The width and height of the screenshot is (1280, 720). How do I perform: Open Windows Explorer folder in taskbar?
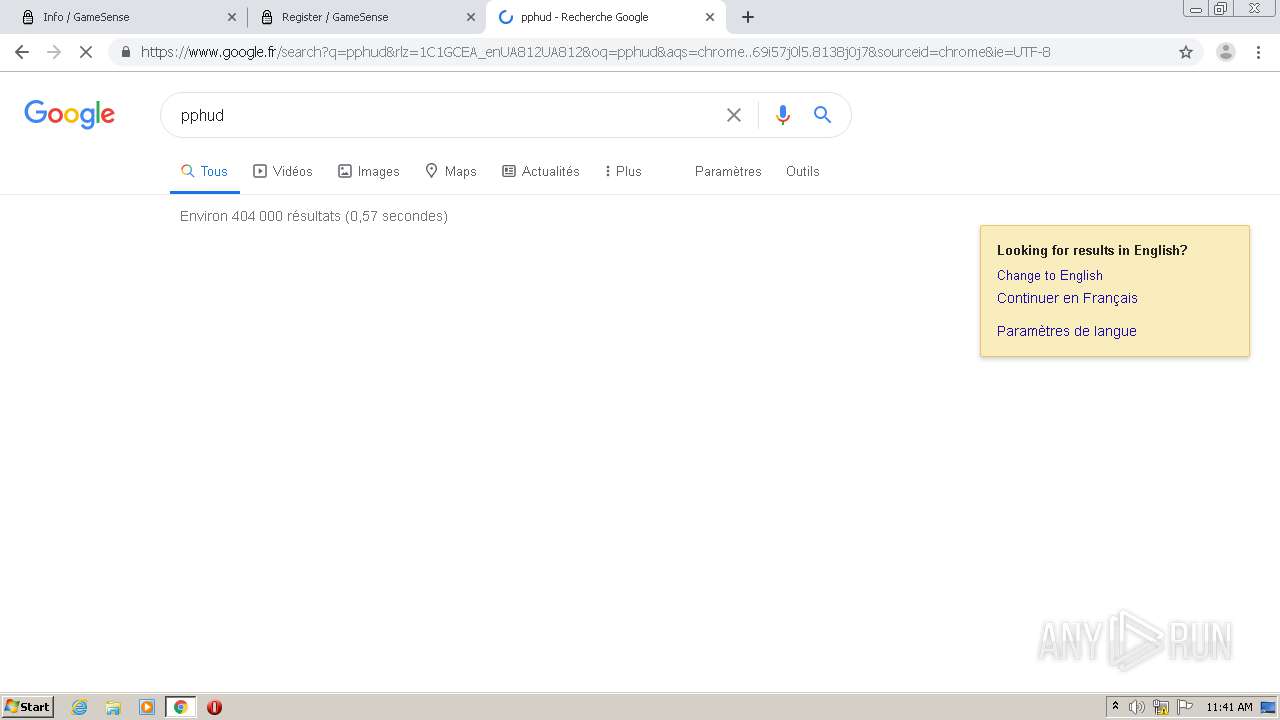[x=113, y=707]
